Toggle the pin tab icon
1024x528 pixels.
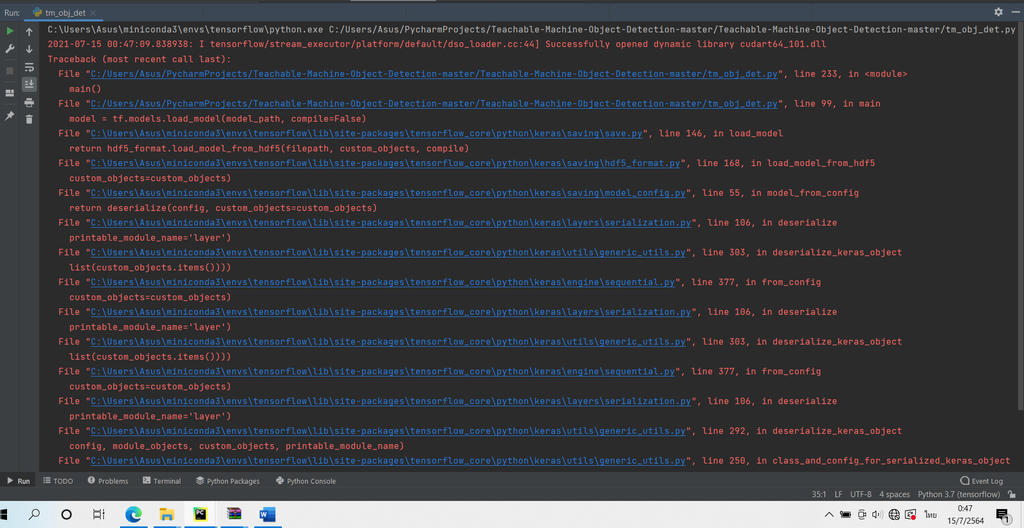[x=10, y=115]
